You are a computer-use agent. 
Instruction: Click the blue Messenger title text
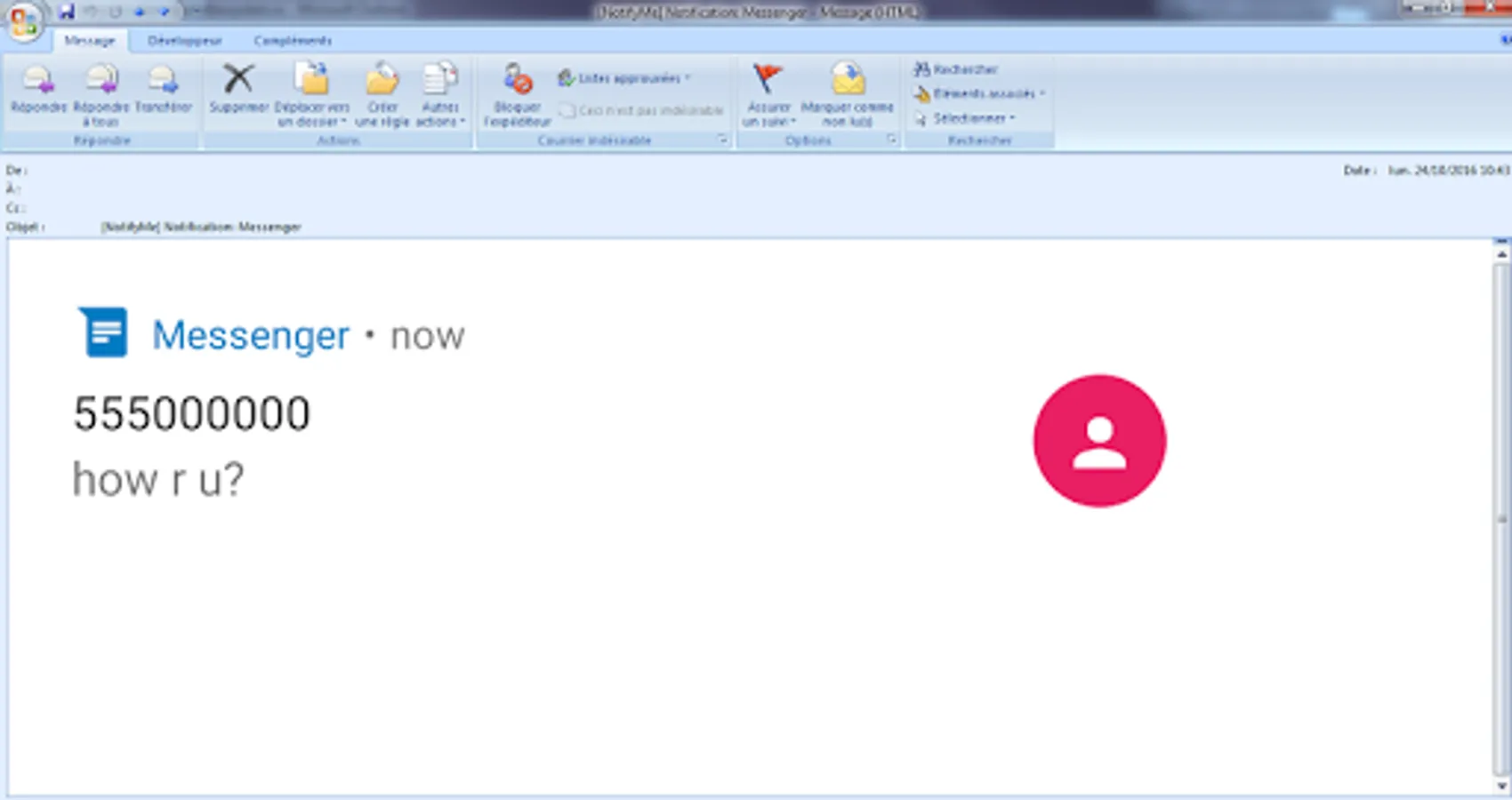click(251, 336)
